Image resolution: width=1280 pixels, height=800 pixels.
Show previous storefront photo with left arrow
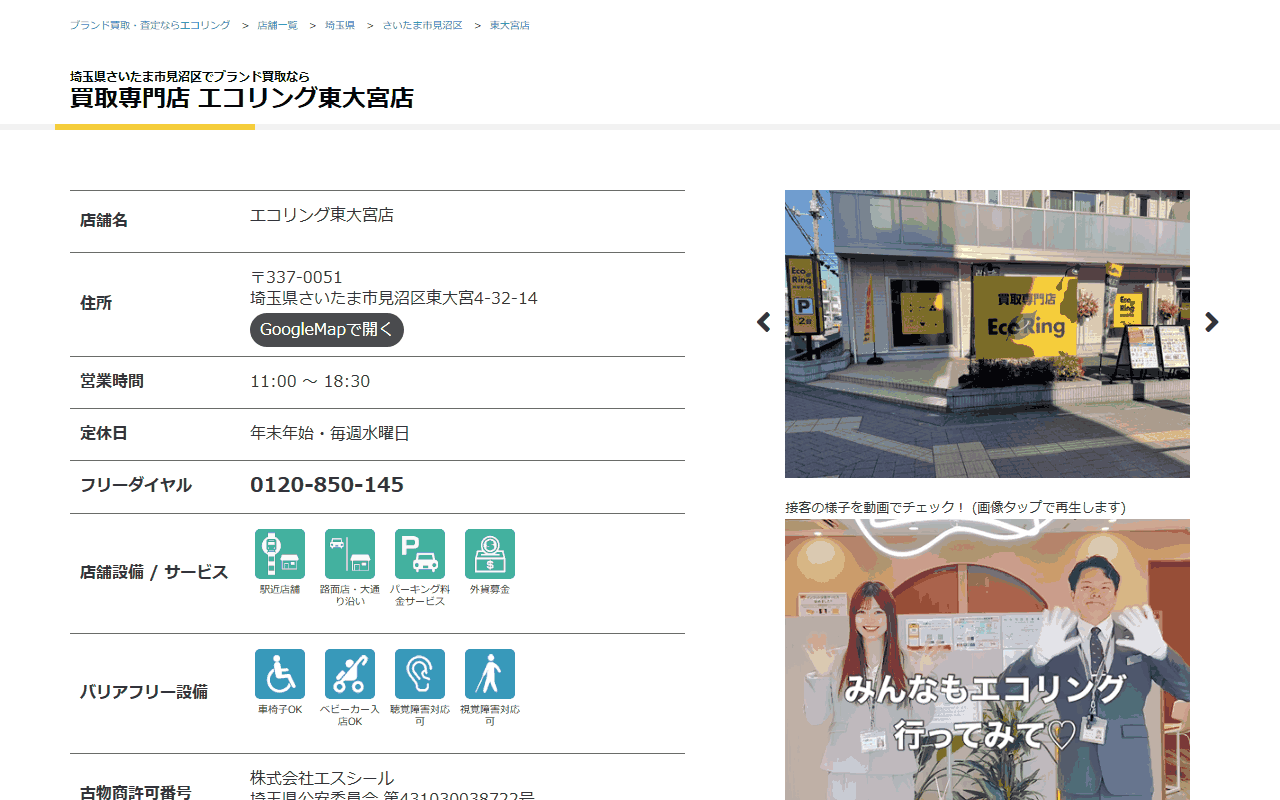click(764, 322)
